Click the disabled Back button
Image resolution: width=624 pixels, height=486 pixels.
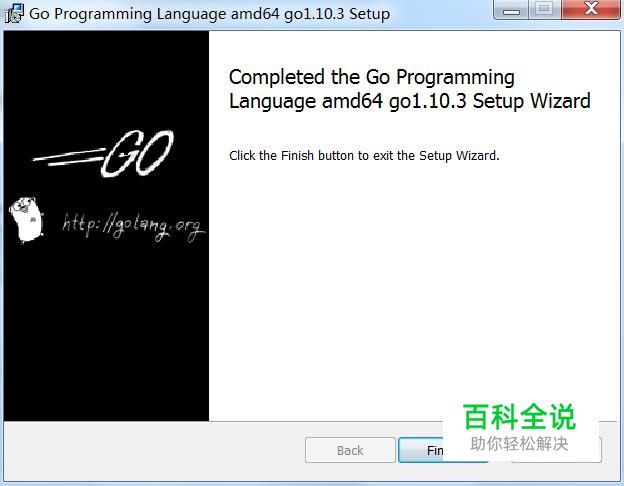[350, 450]
